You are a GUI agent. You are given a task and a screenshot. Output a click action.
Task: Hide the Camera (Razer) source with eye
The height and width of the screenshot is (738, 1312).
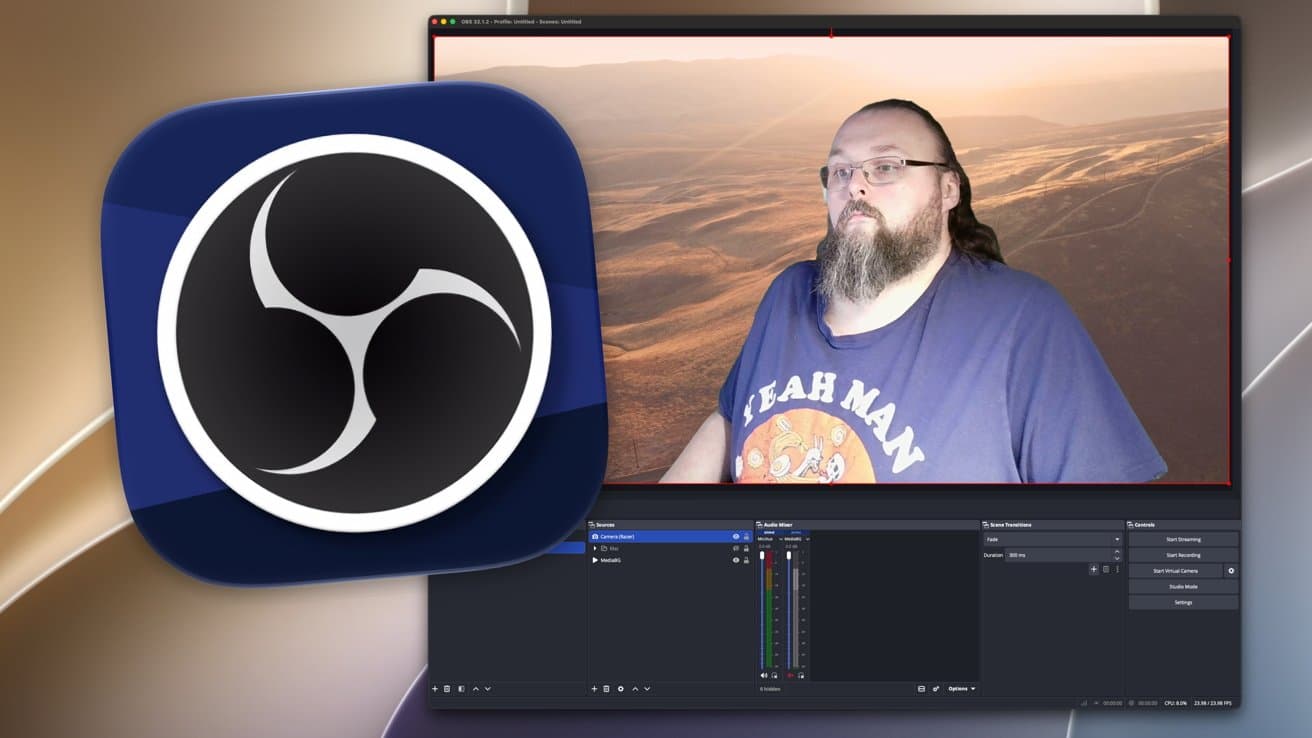tap(736, 537)
